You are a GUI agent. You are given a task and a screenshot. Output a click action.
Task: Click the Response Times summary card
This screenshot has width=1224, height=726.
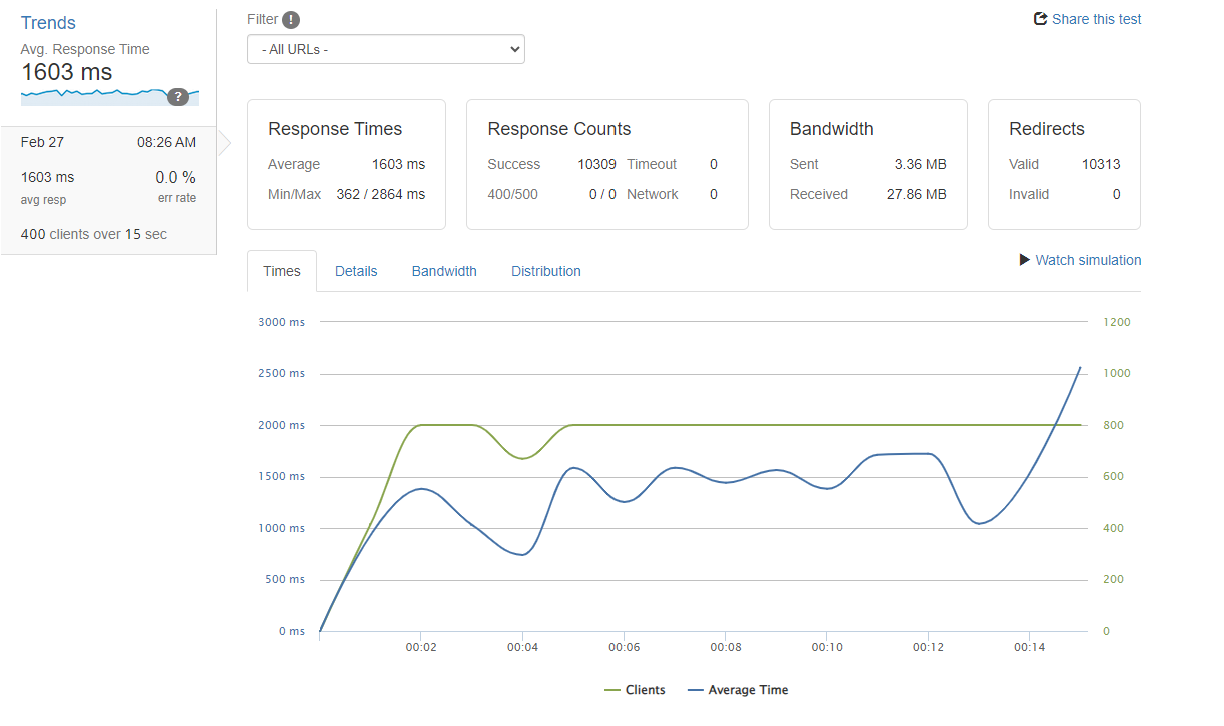click(x=346, y=164)
